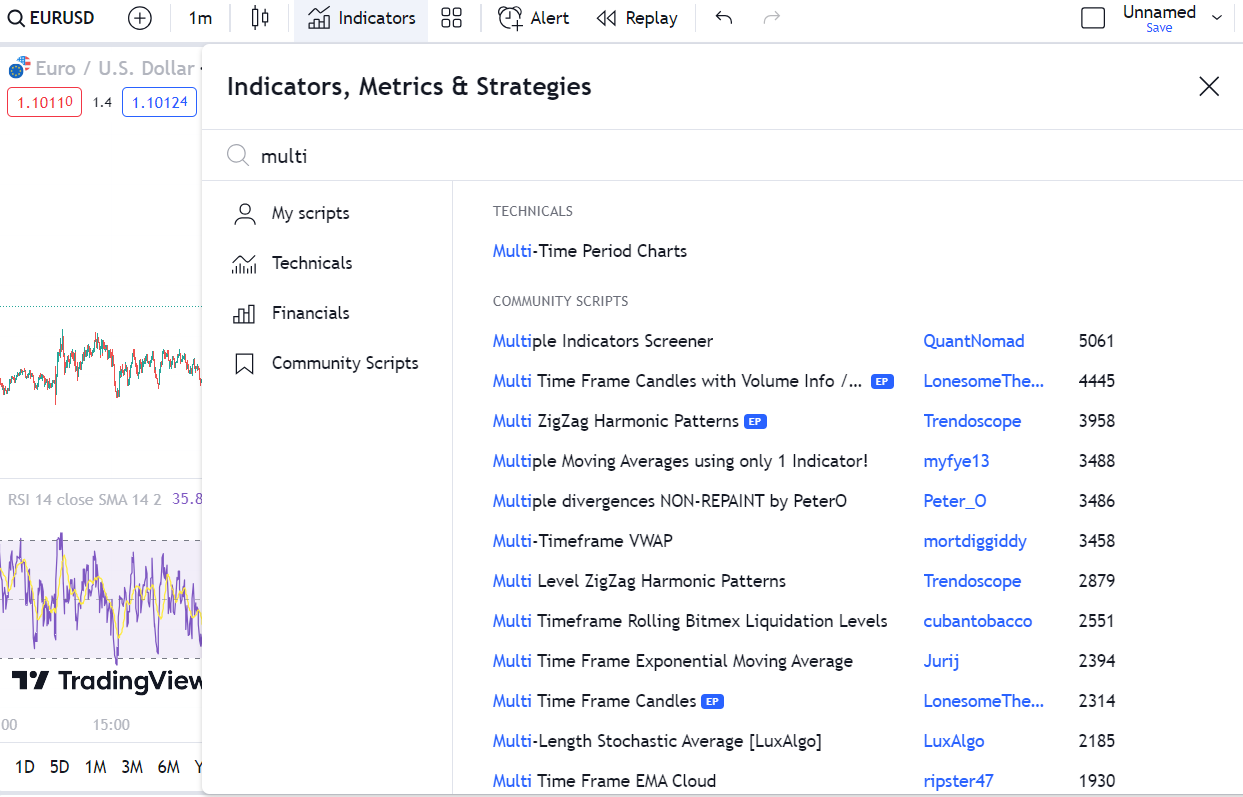Image resolution: width=1243 pixels, height=797 pixels.
Task: Add Multi-Length Stochastic Average [LuxAlgo] script
Action: (657, 741)
